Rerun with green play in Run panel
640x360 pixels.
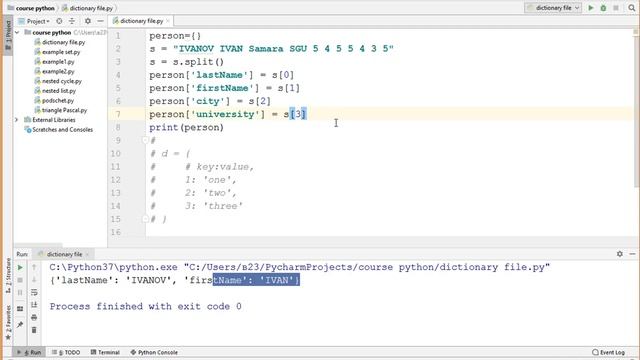point(20,268)
